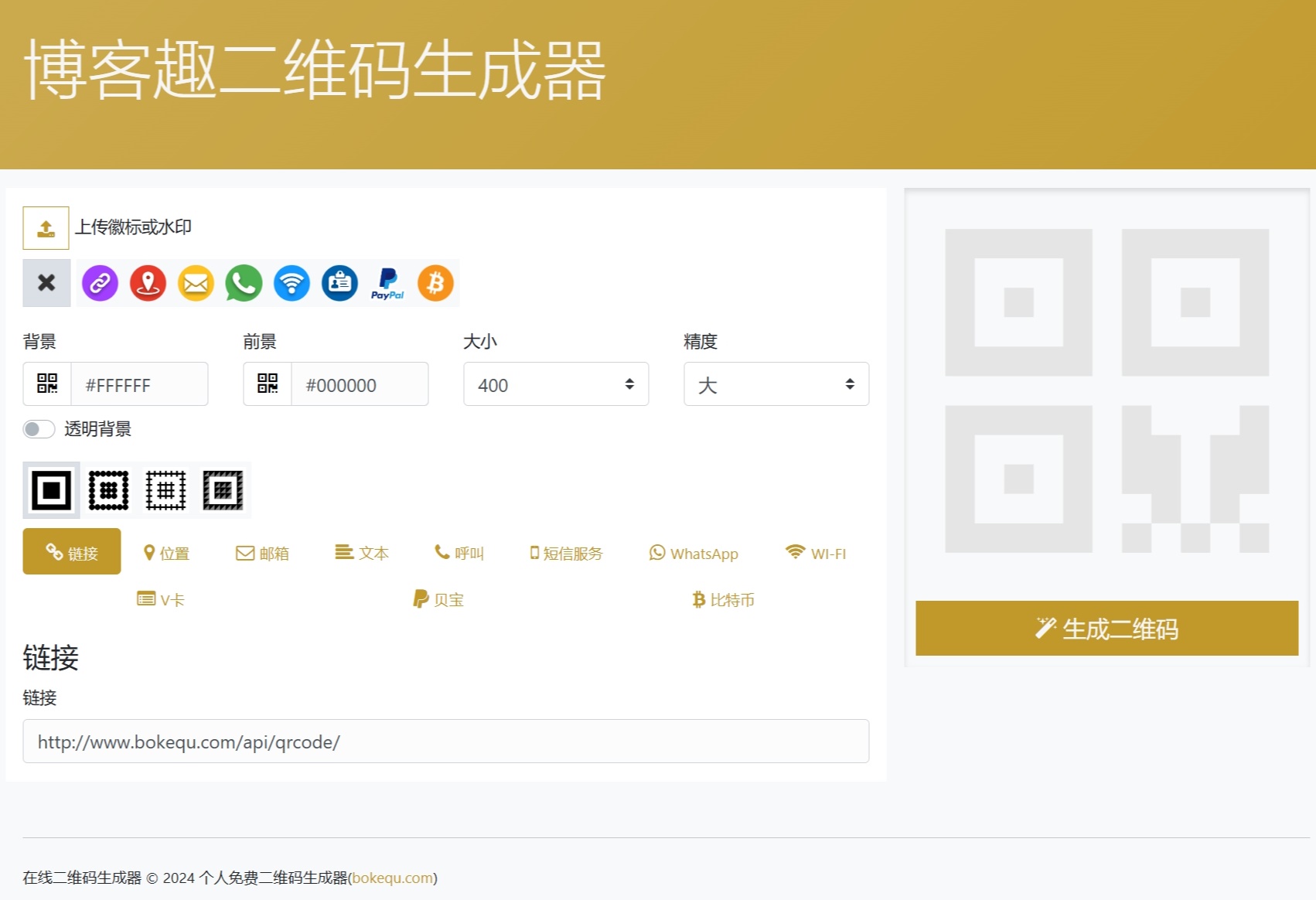Image resolution: width=1316 pixels, height=900 pixels.
Task: Switch to the 文本 text tab
Action: (x=362, y=553)
